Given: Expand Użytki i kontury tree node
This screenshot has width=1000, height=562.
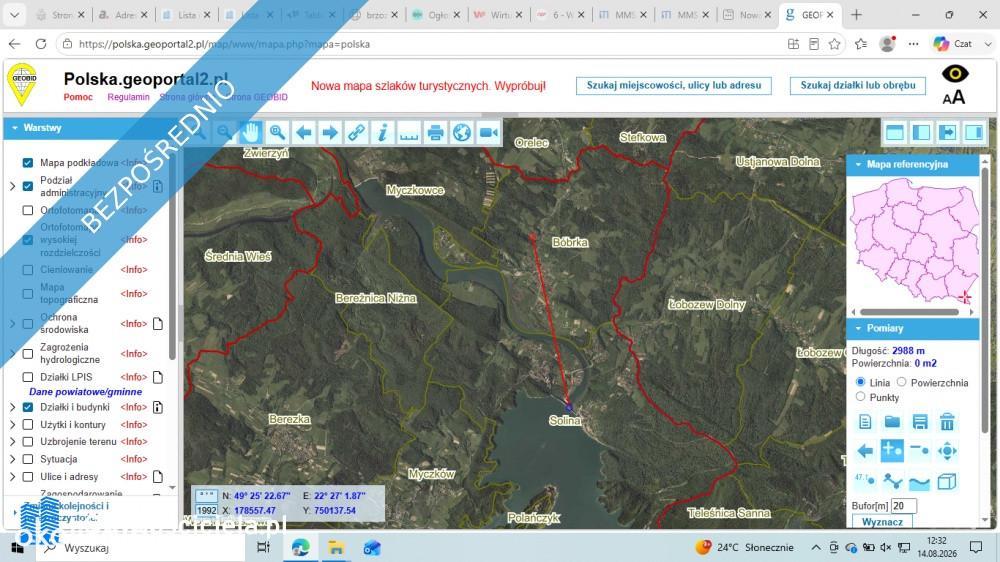Looking at the screenshot, I should [13, 424].
